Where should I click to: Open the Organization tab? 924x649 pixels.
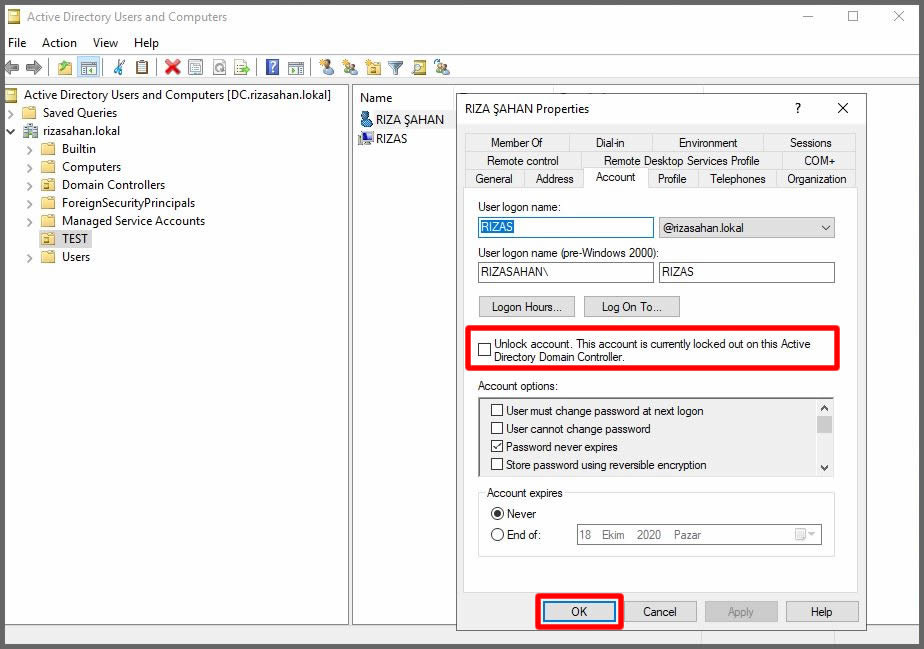click(817, 179)
